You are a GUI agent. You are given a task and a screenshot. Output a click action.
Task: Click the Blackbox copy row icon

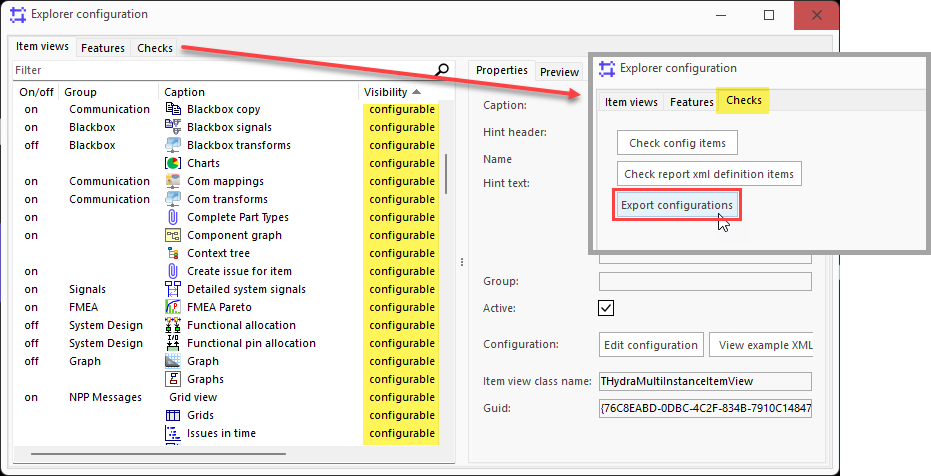point(173,109)
